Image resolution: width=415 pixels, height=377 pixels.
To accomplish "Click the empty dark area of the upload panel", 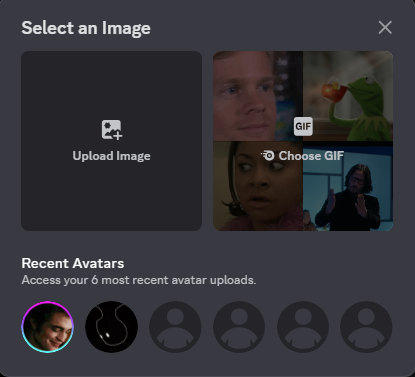I will tap(112, 200).
